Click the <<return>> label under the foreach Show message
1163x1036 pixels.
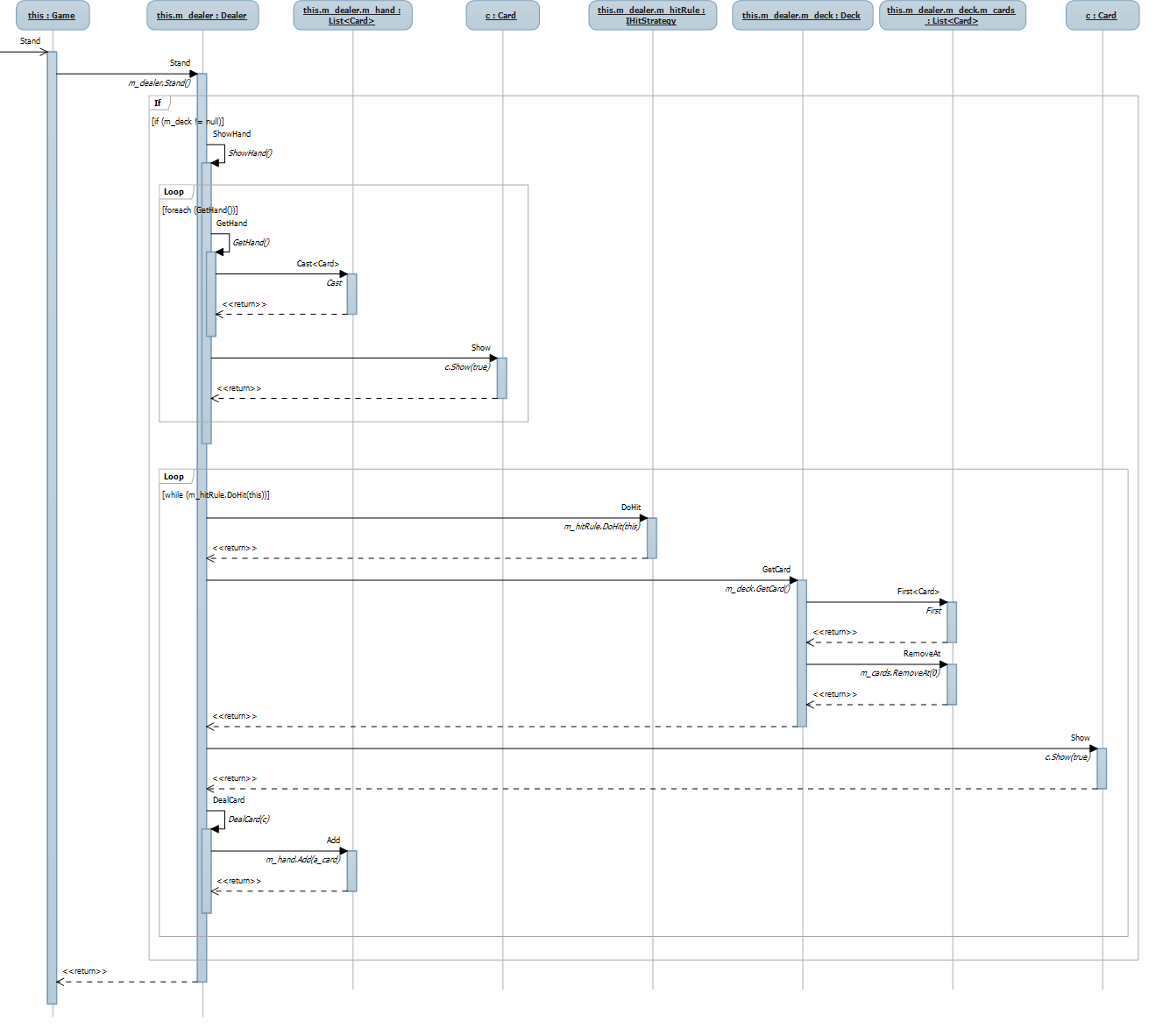(239, 388)
